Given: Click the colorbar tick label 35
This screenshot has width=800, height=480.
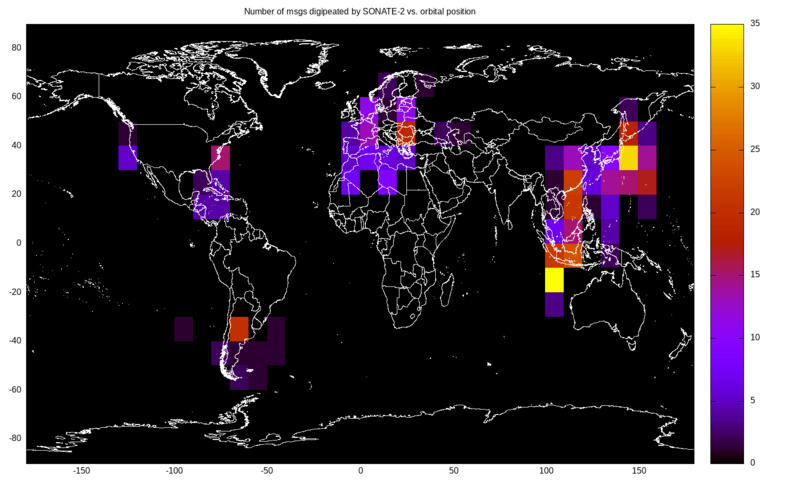Looking at the screenshot, I should click(755, 23).
